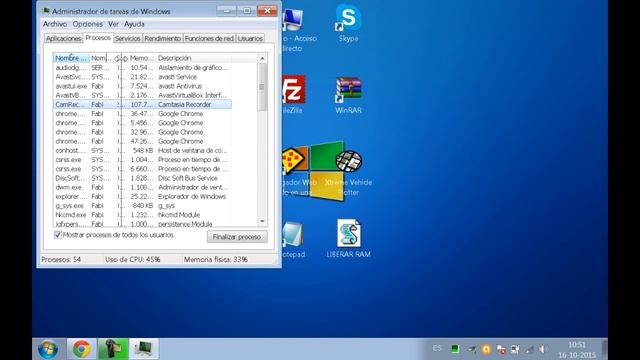Switch to the Funciones de red tab
The height and width of the screenshot is (360, 640).
209,38
